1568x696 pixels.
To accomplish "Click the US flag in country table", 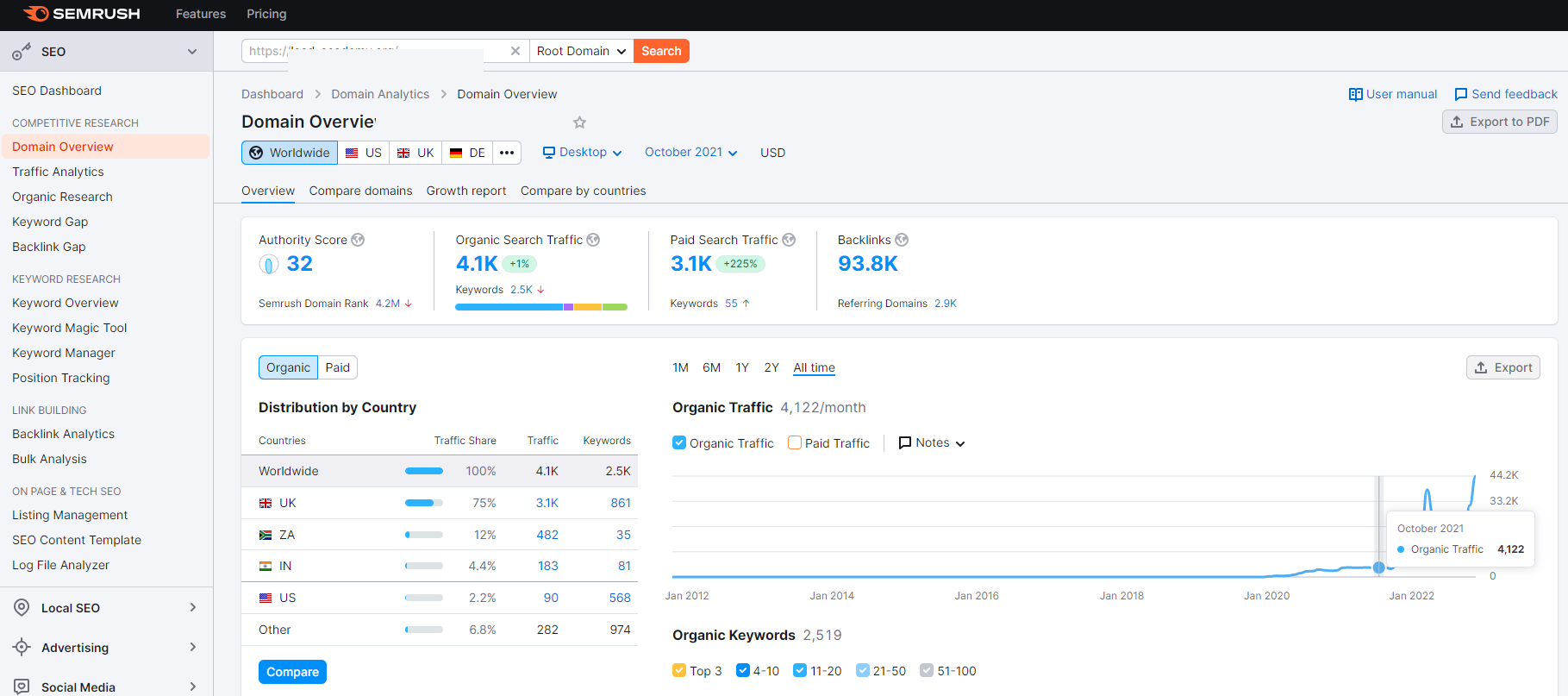I will pyautogui.click(x=265, y=598).
